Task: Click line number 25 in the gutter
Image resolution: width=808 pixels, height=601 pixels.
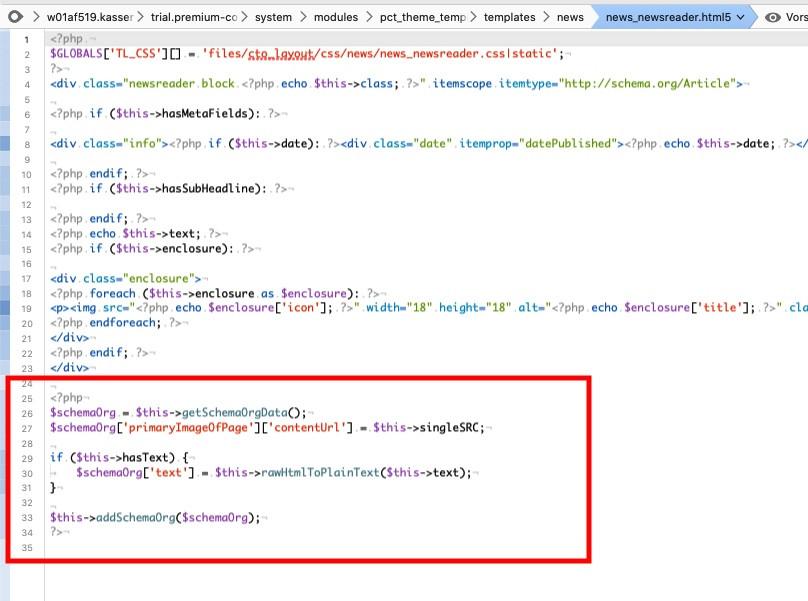Action: [25, 398]
